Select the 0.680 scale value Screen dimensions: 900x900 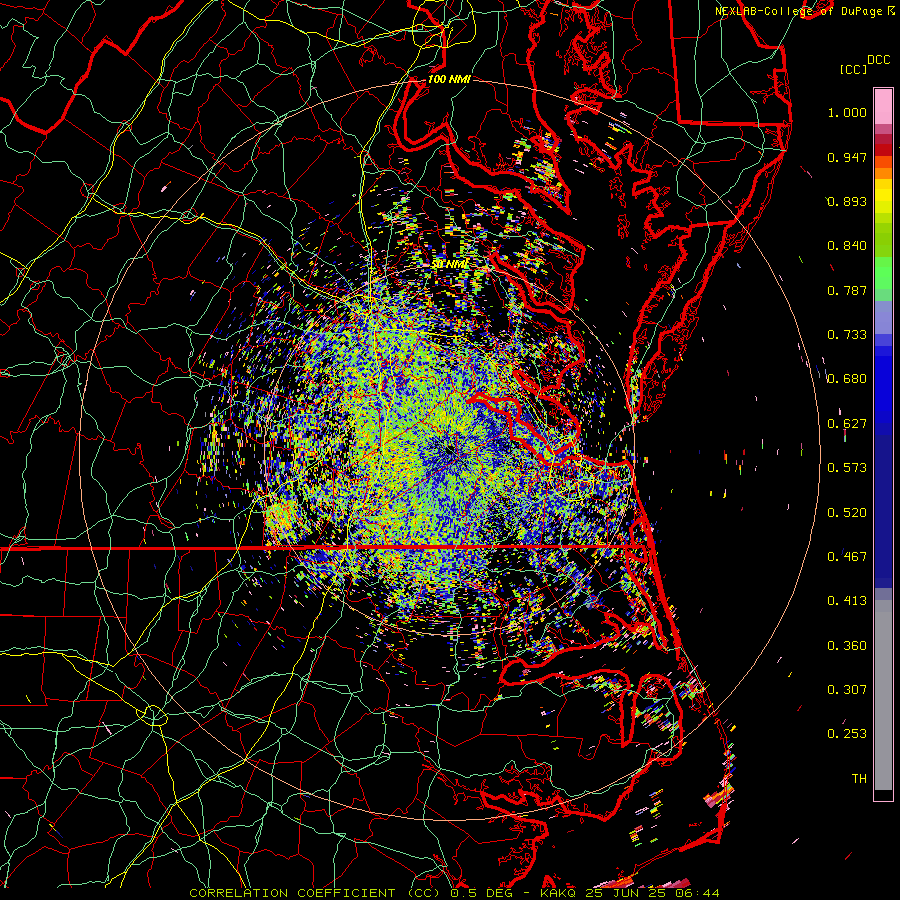pyautogui.click(x=847, y=379)
